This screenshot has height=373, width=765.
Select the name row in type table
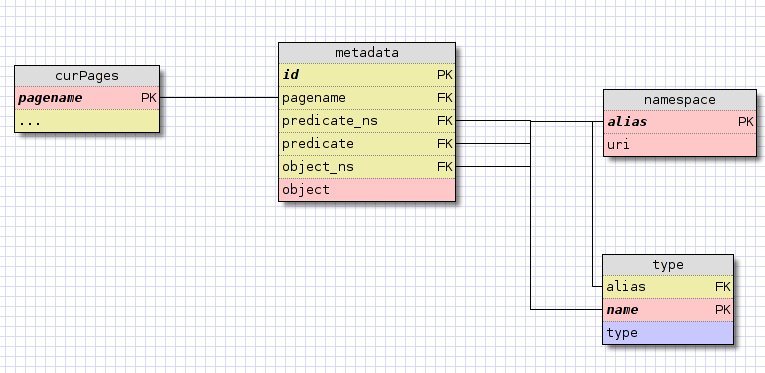coord(668,310)
